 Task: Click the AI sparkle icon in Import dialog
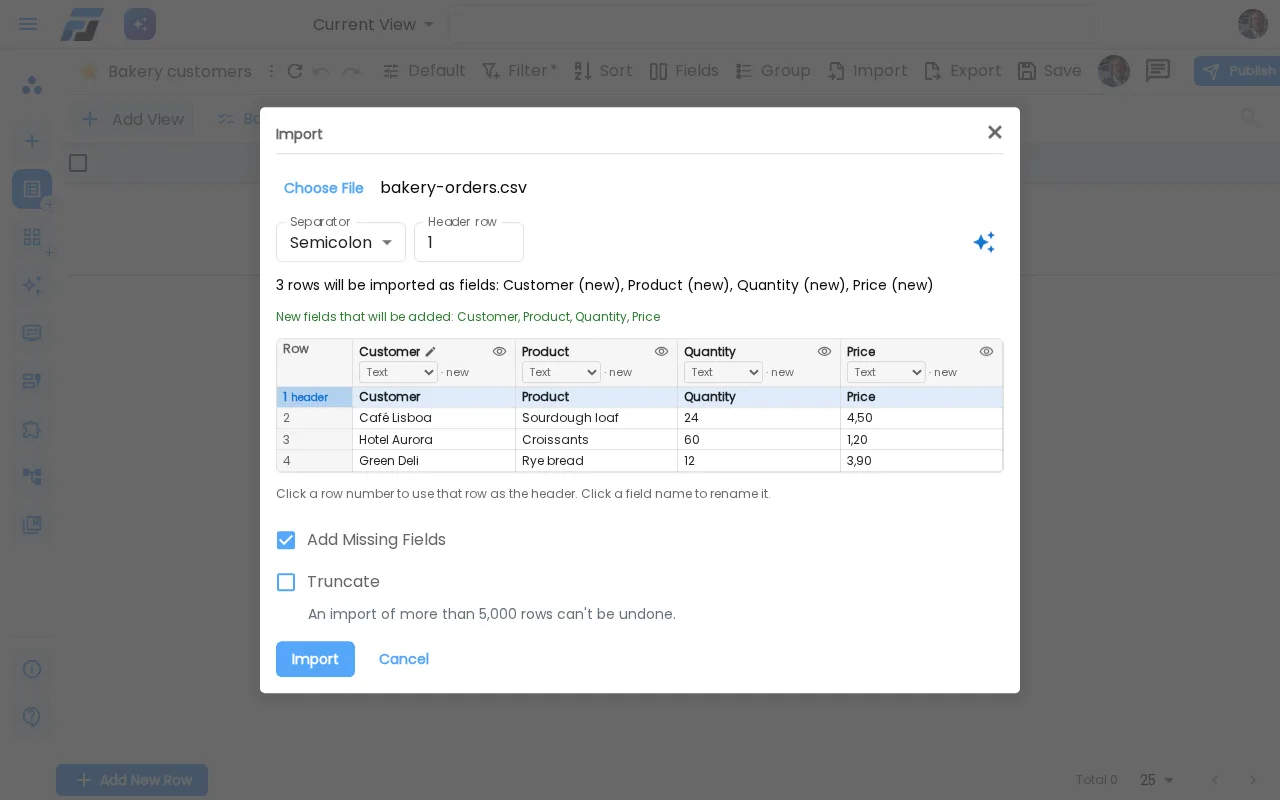tap(984, 242)
